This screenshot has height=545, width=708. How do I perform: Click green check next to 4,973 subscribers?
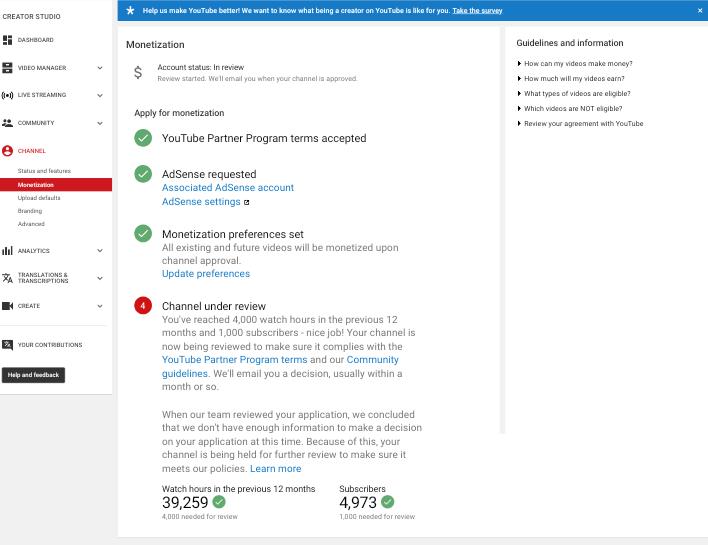pyautogui.click(x=387, y=502)
